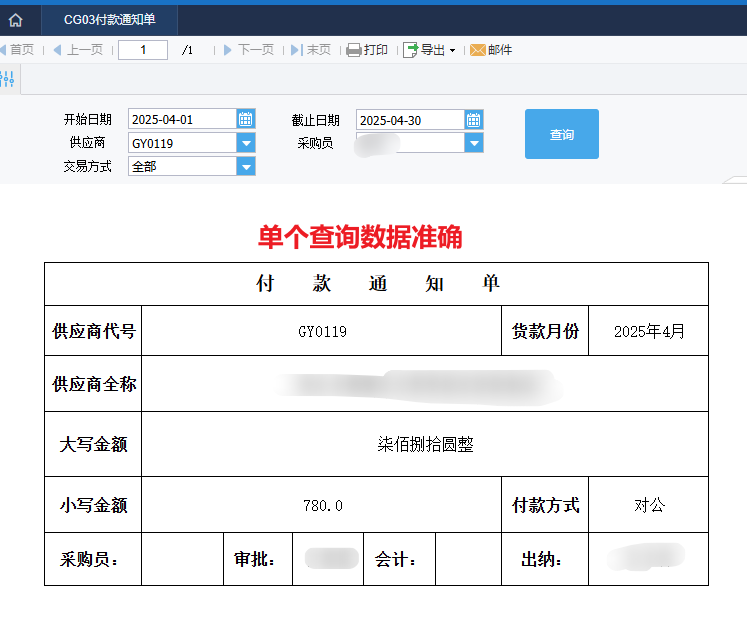This screenshot has width=747, height=626.
Task: Open the 开始日期 calendar picker
Action: (x=246, y=119)
